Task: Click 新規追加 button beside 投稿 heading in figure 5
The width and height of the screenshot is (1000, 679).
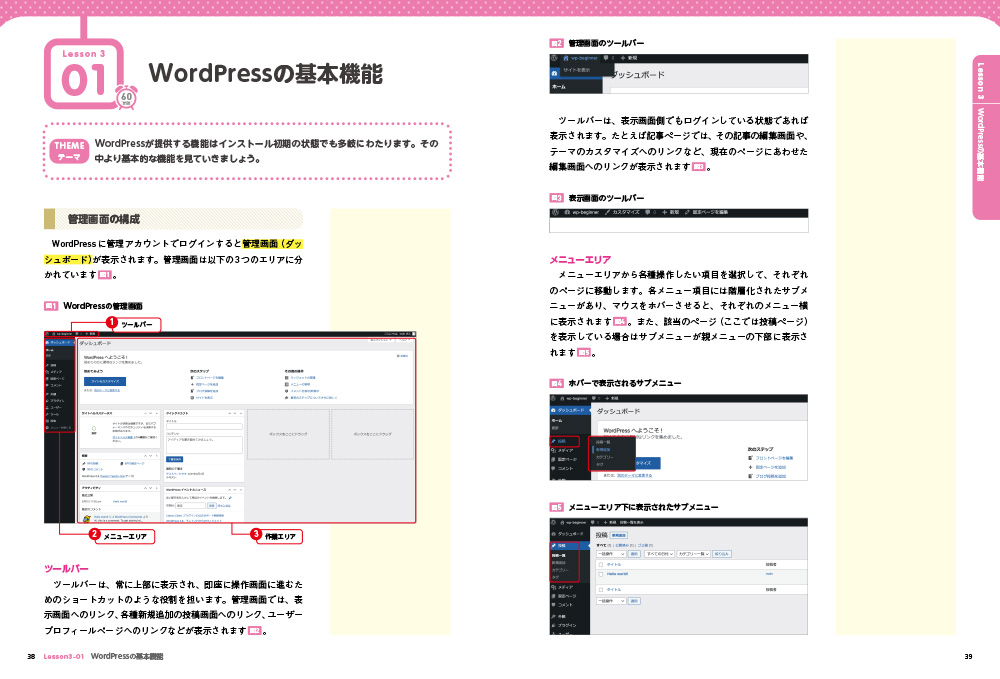Action: (619, 536)
